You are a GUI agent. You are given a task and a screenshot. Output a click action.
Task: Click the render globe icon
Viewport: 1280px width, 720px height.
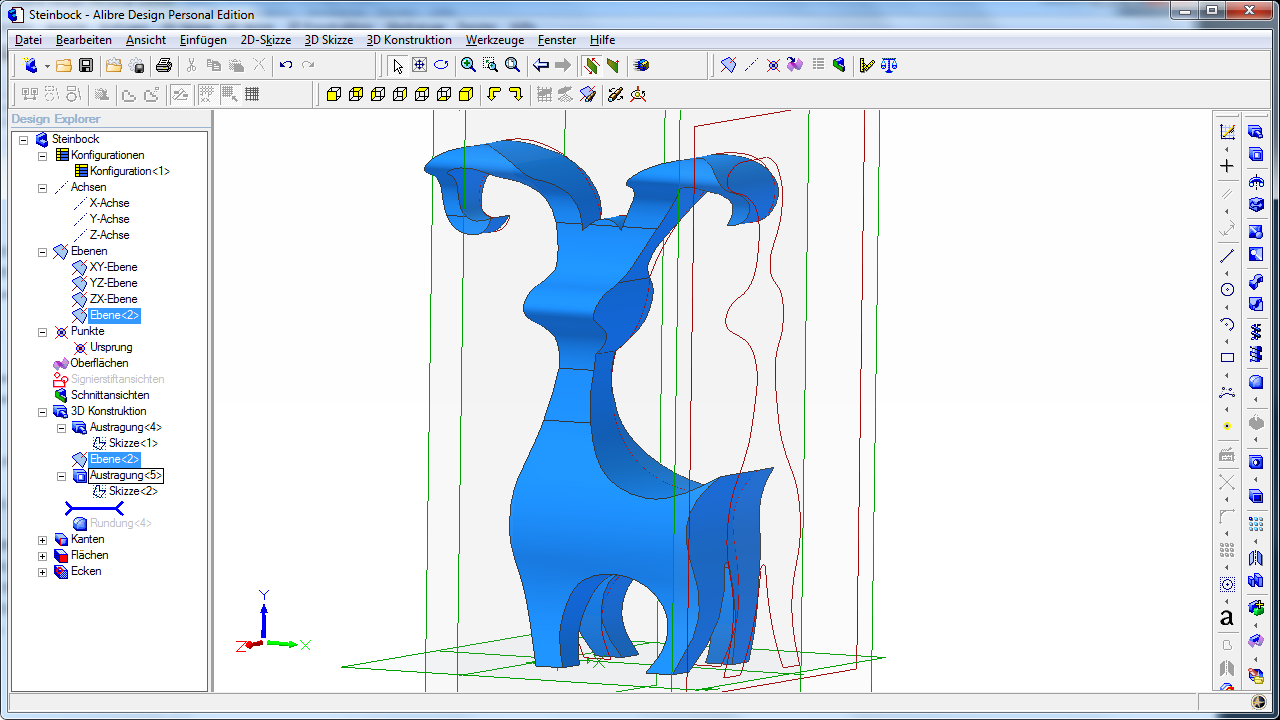click(642, 65)
